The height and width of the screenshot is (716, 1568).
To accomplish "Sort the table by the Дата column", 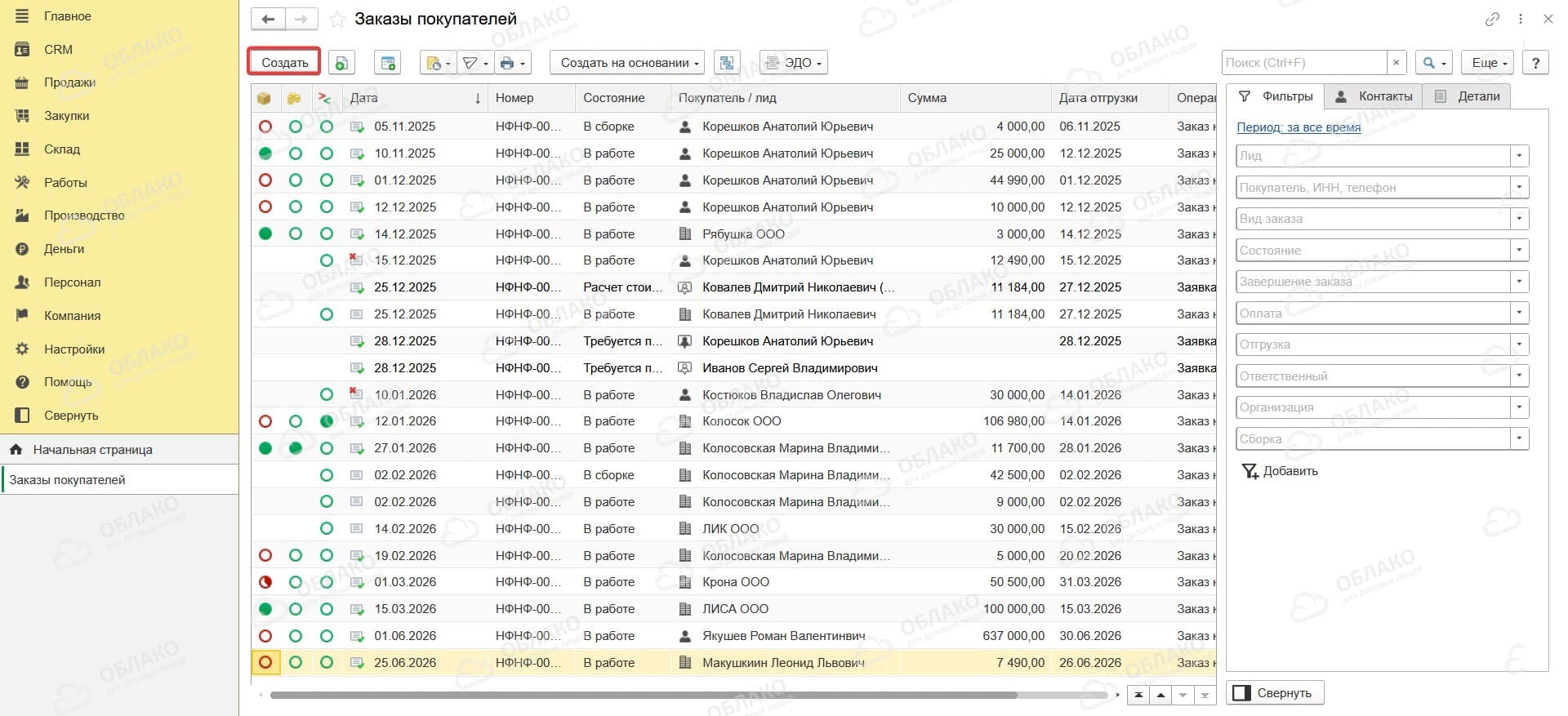I will [415, 98].
